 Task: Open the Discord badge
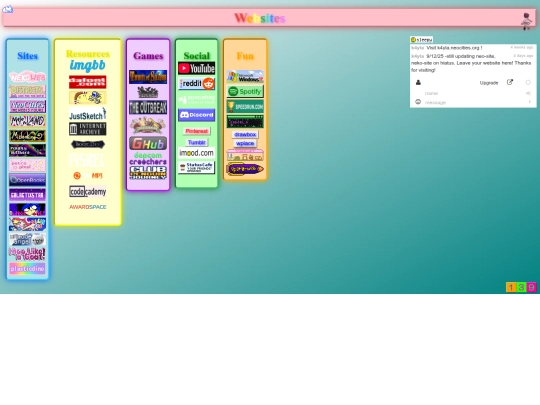pyautogui.click(x=196, y=115)
